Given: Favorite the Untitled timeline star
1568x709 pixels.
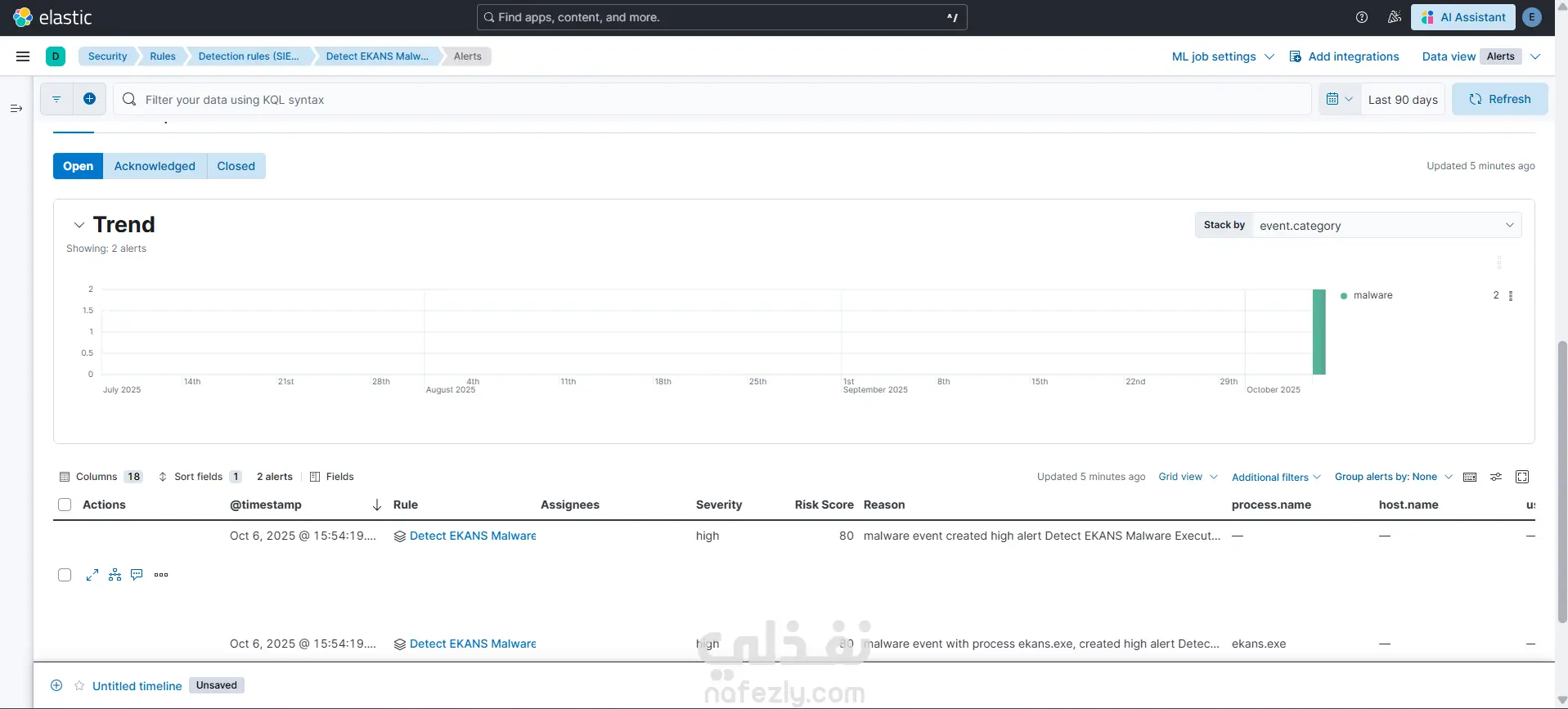Looking at the screenshot, I should coord(79,685).
